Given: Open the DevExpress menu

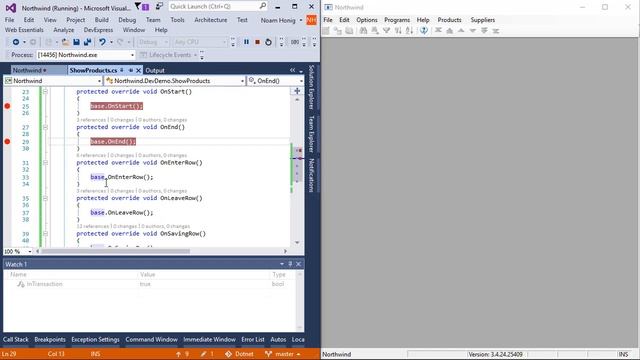Looking at the screenshot, I should point(98,30).
